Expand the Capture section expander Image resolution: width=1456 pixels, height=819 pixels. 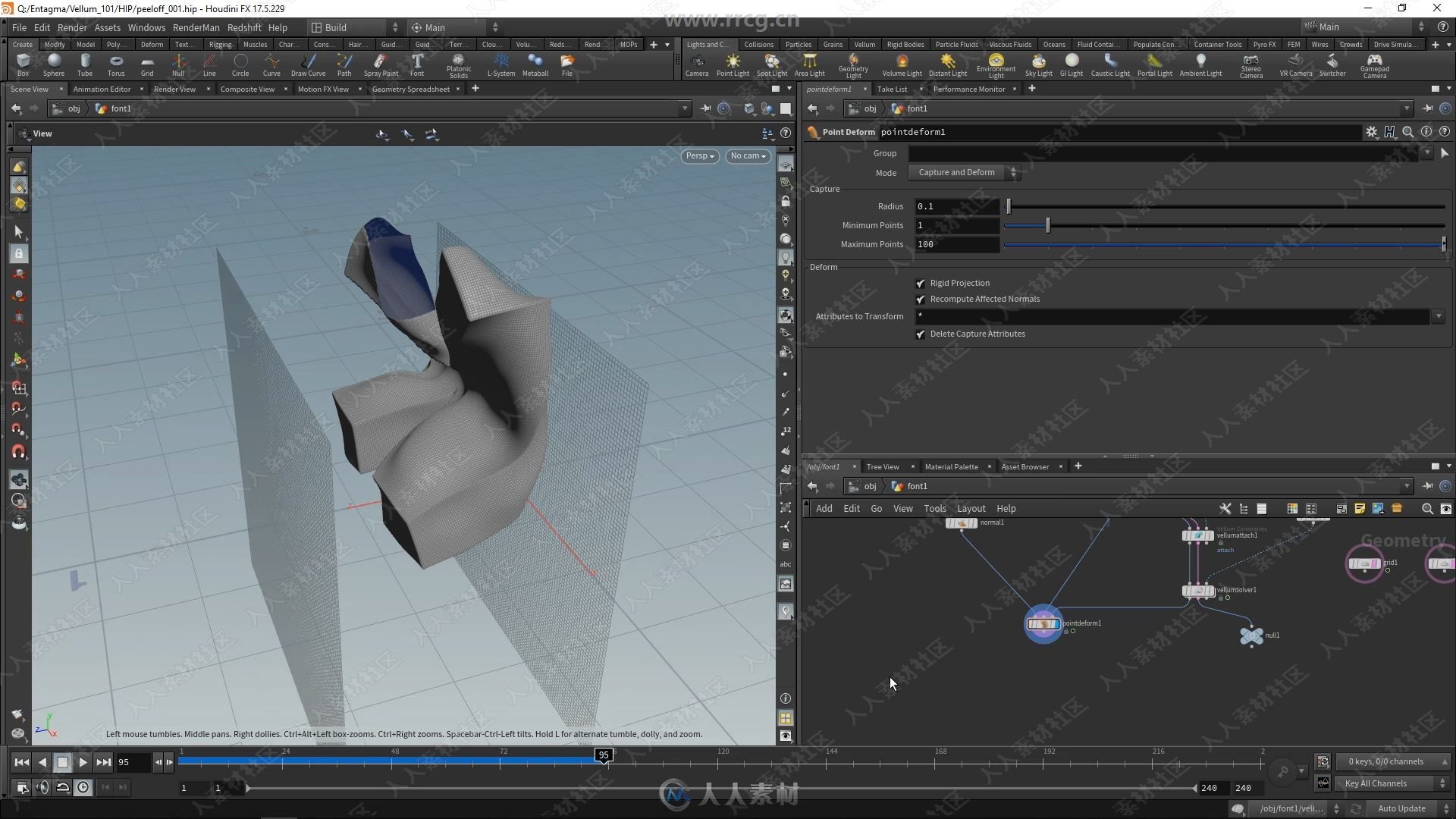tap(824, 188)
